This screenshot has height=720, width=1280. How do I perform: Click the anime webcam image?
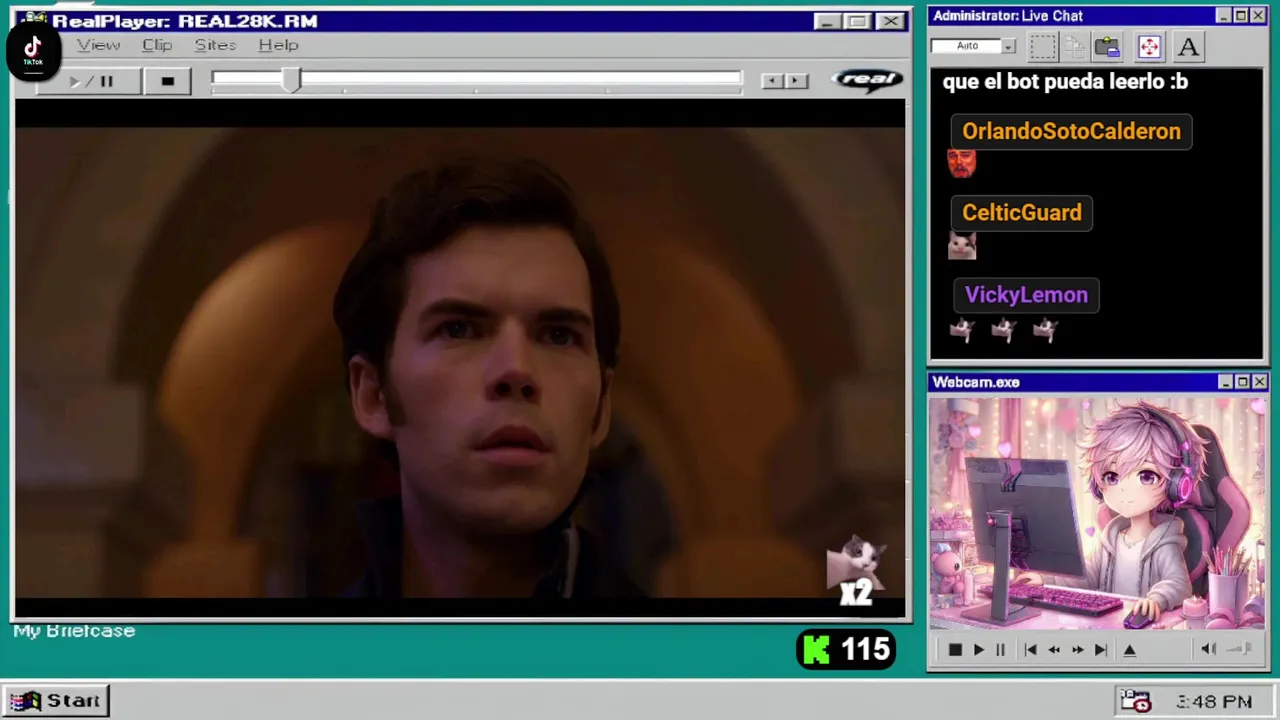coord(1097,514)
